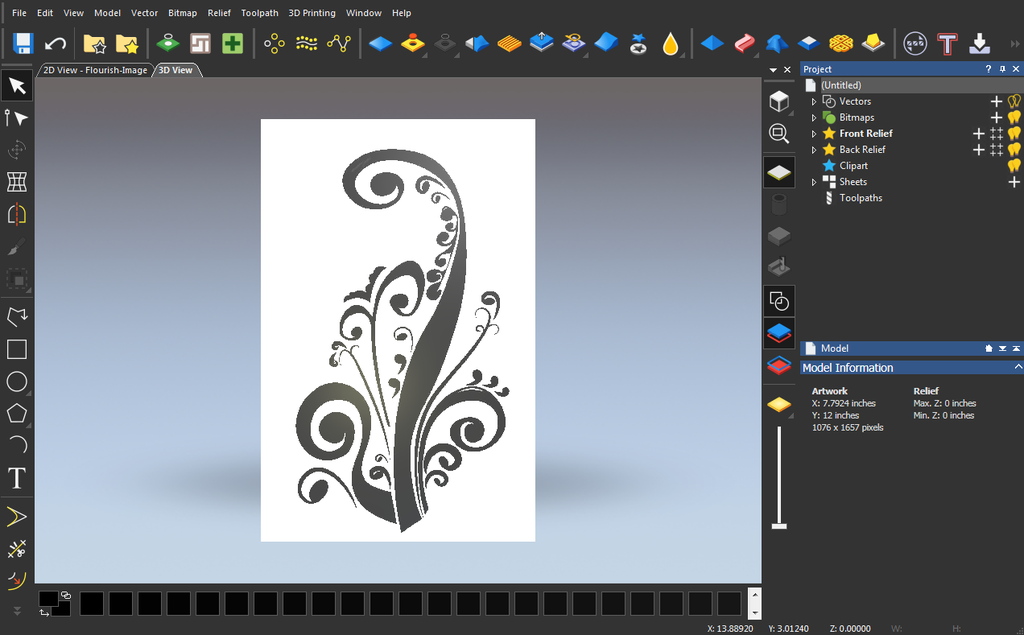Select the Polyline creation tool
The width and height of the screenshot is (1024, 635).
point(16,316)
